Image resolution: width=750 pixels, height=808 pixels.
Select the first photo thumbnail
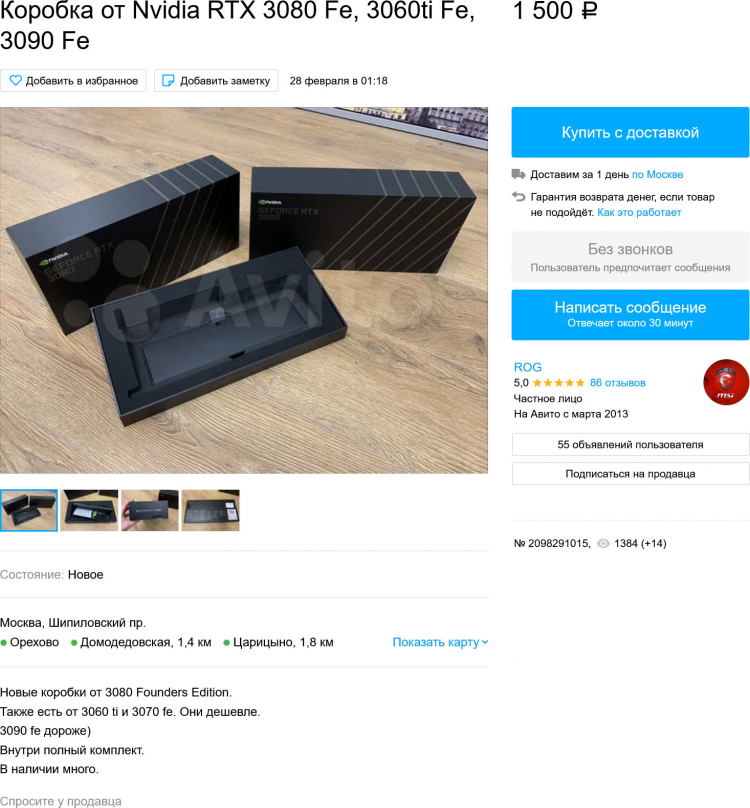pos(29,510)
